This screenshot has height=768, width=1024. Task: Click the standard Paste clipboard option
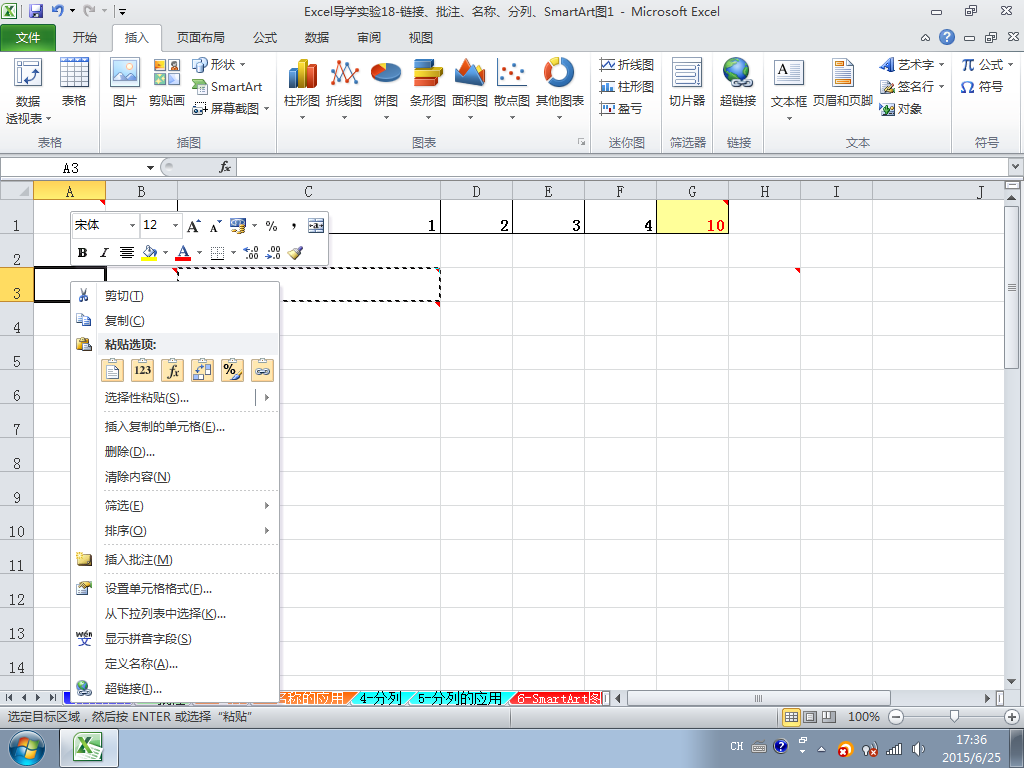pyautogui.click(x=112, y=370)
